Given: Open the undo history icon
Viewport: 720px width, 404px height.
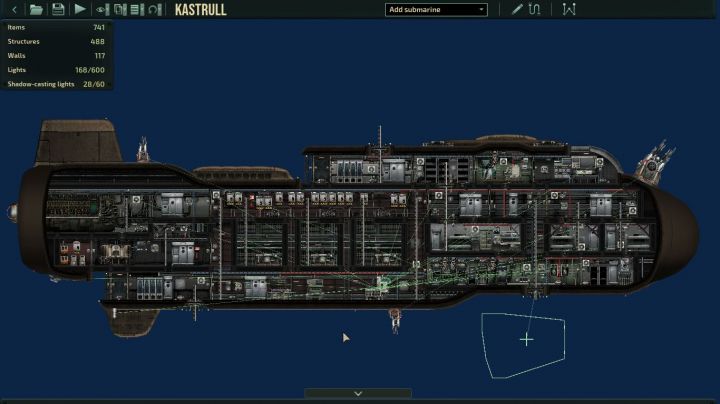Looking at the screenshot, I should tap(155, 9).
